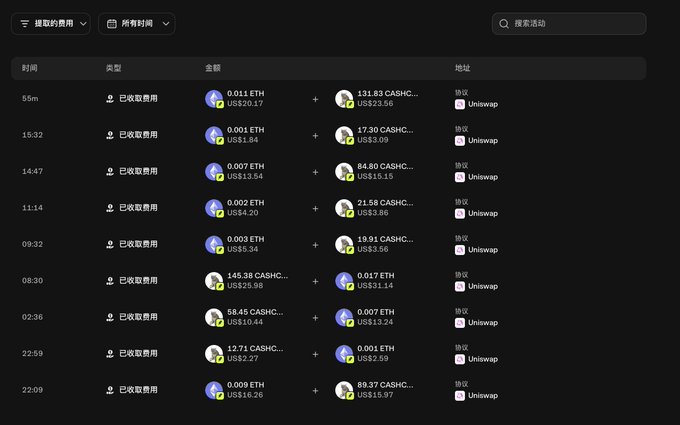680x425 pixels.
Task: Click the fee-collected icon in 11:14 row
Action: [x=110, y=208]
